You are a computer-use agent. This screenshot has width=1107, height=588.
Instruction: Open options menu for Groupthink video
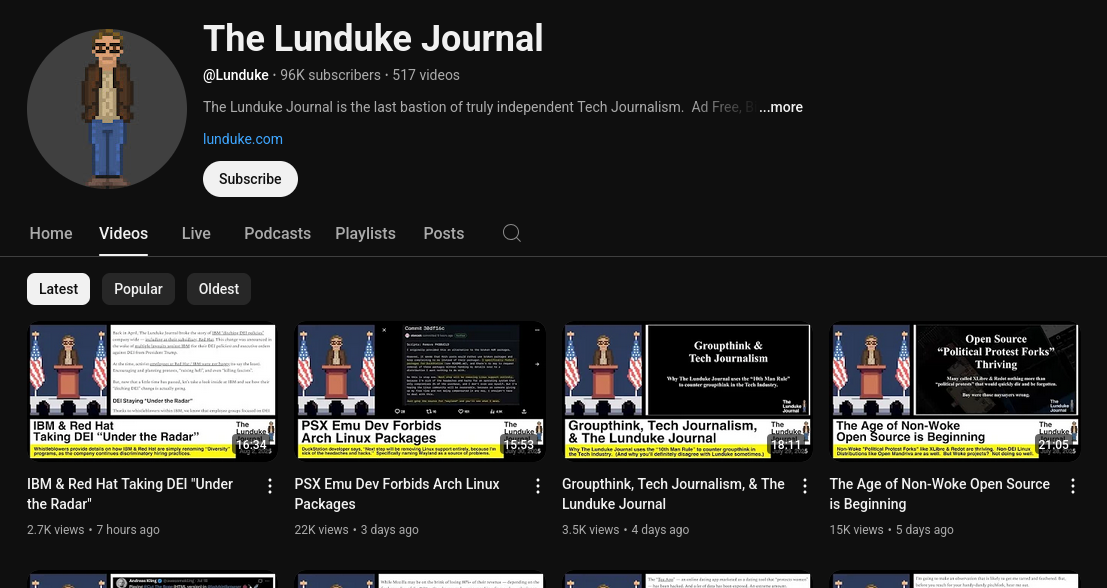[x=805, y=486]
